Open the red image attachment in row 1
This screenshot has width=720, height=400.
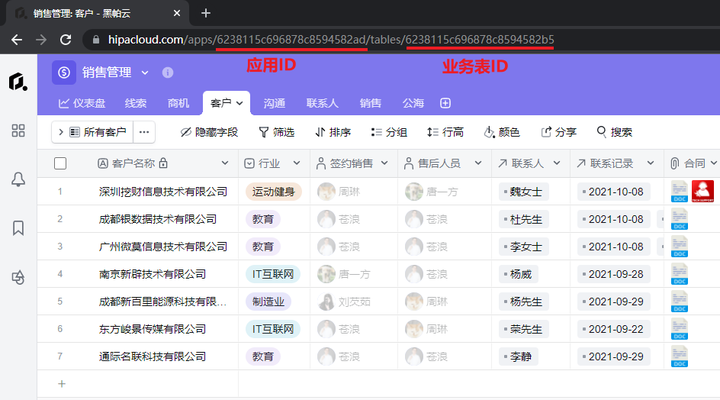coord(703,192)
